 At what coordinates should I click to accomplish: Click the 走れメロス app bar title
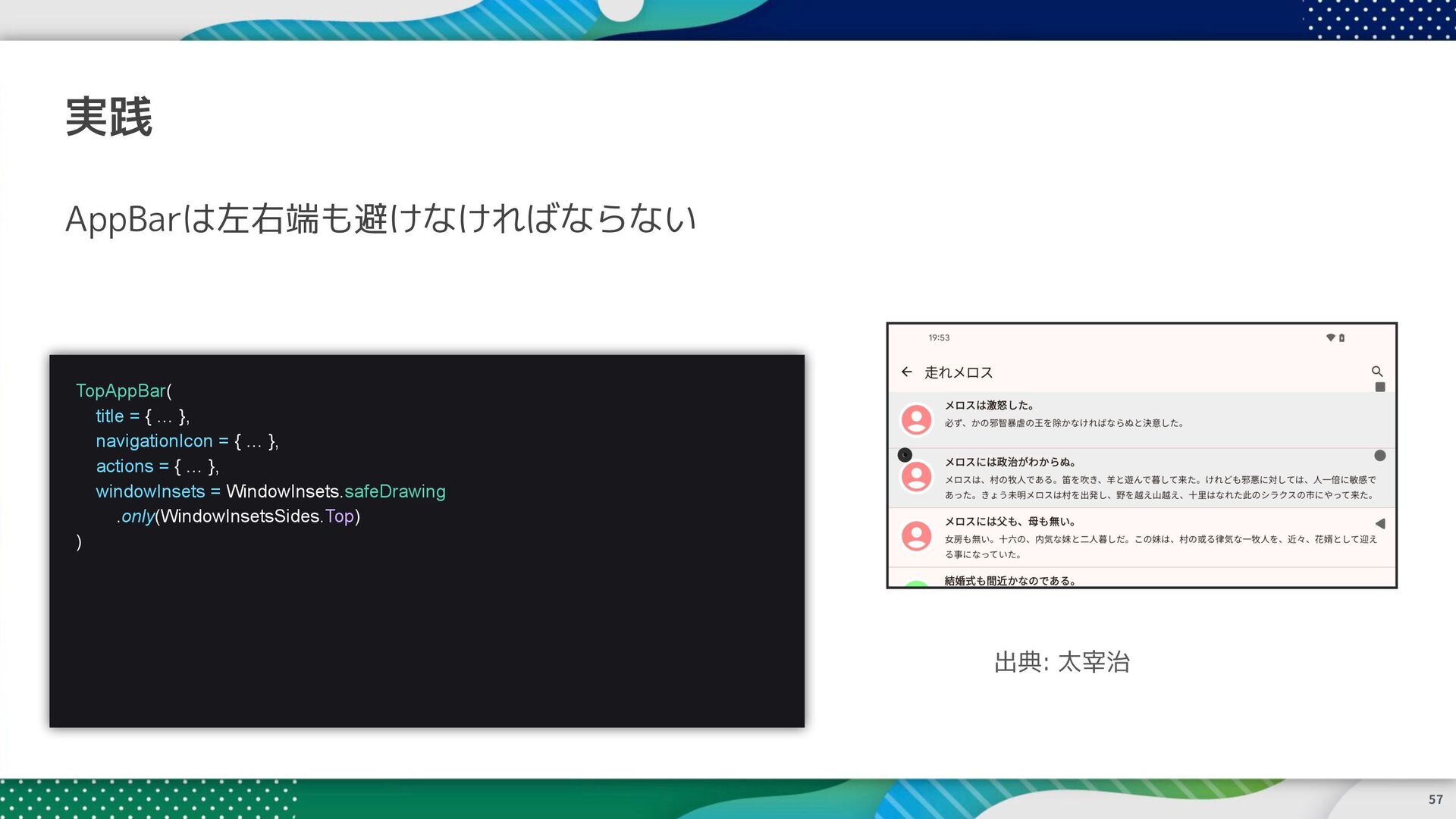[x=958, y=372]
